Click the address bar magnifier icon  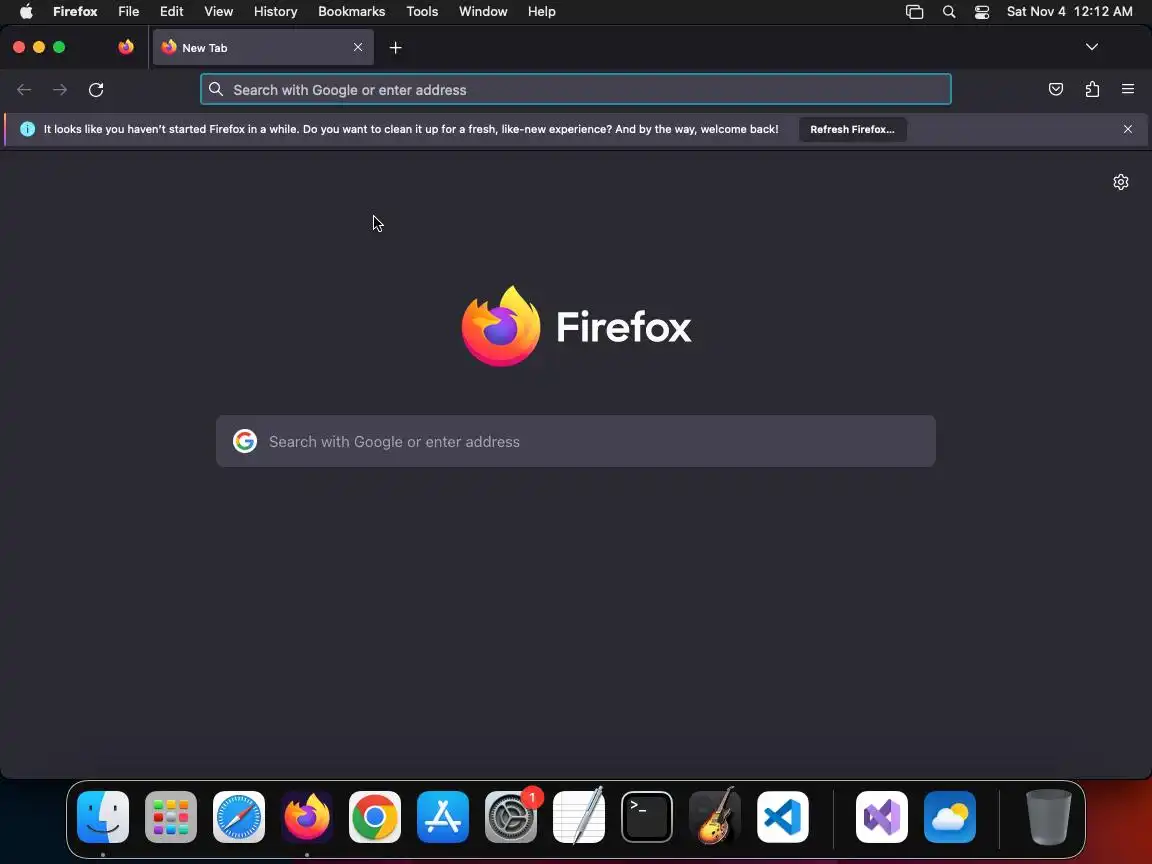[216, 89]
